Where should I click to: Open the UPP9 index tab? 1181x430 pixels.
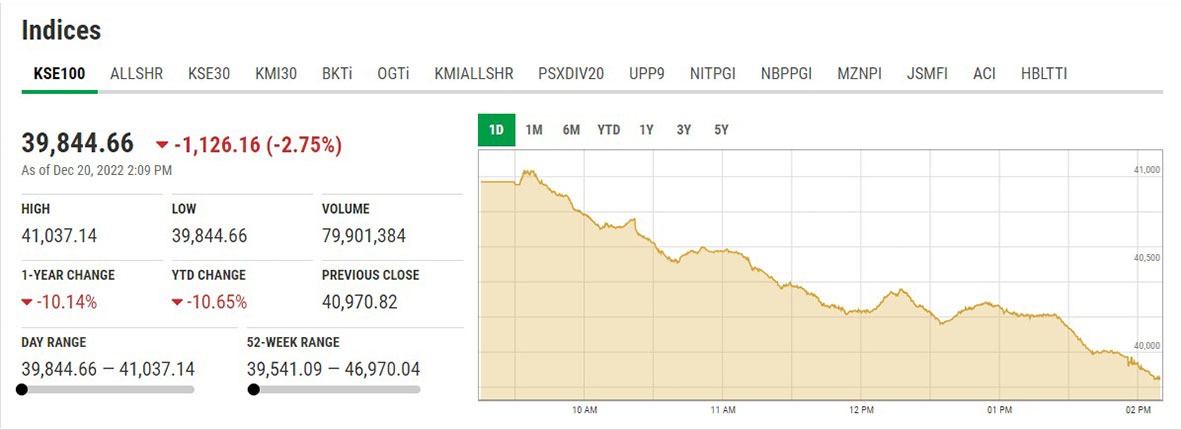[x=647, y=74]
